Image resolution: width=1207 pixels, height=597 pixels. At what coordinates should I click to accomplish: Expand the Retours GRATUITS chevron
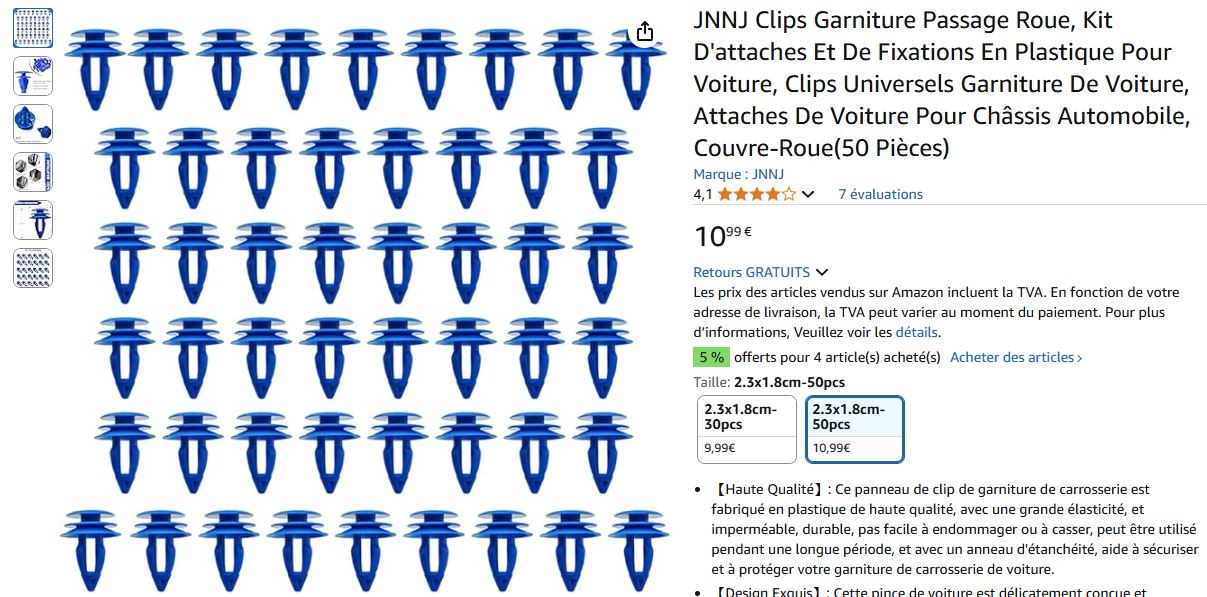(822, 272)
